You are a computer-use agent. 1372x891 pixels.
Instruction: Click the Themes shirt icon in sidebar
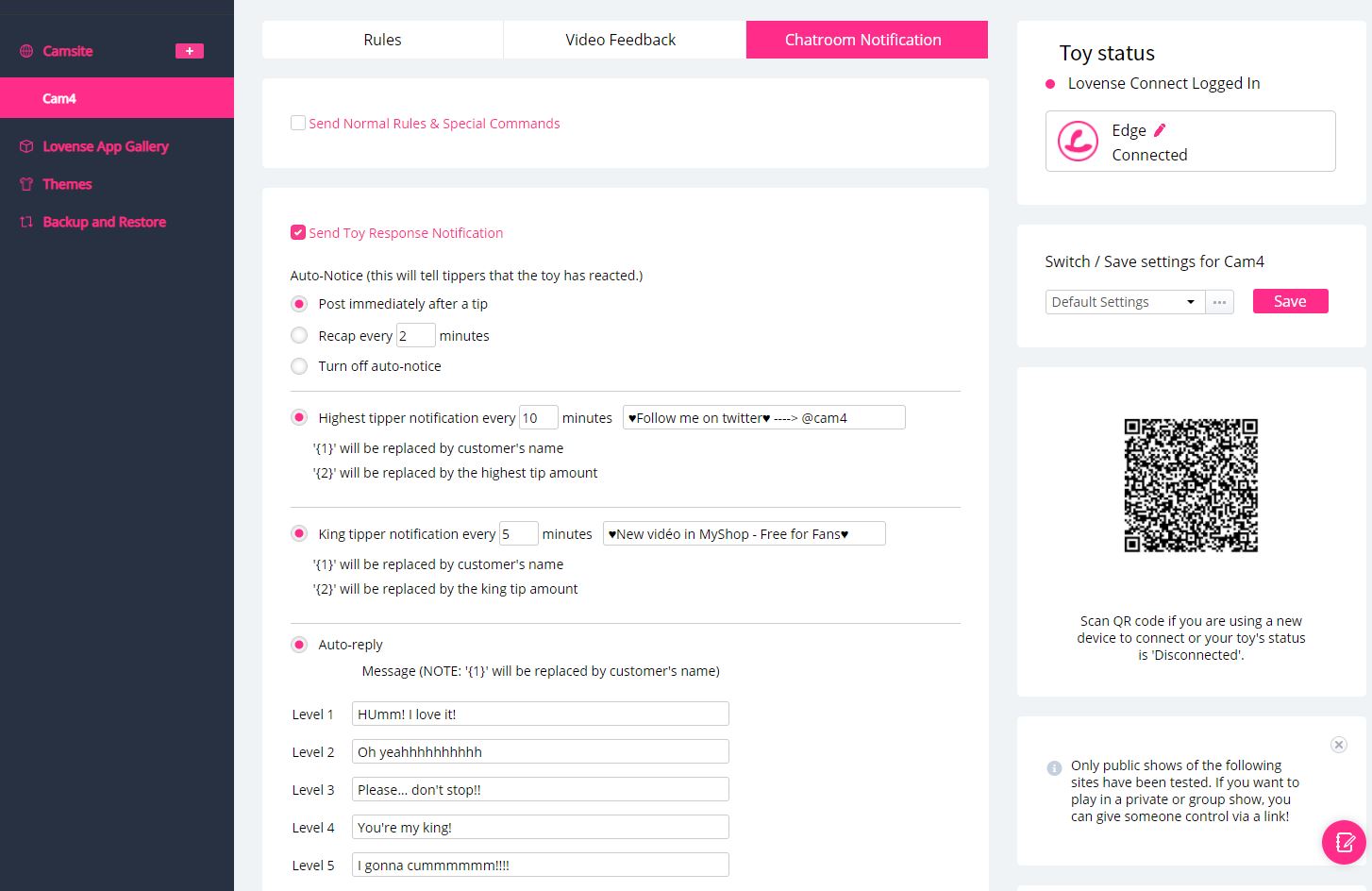(x=26, y=184)
